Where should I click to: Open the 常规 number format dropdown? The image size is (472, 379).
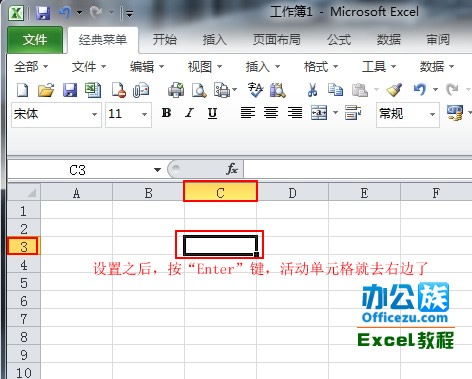(x=432, y=114)
